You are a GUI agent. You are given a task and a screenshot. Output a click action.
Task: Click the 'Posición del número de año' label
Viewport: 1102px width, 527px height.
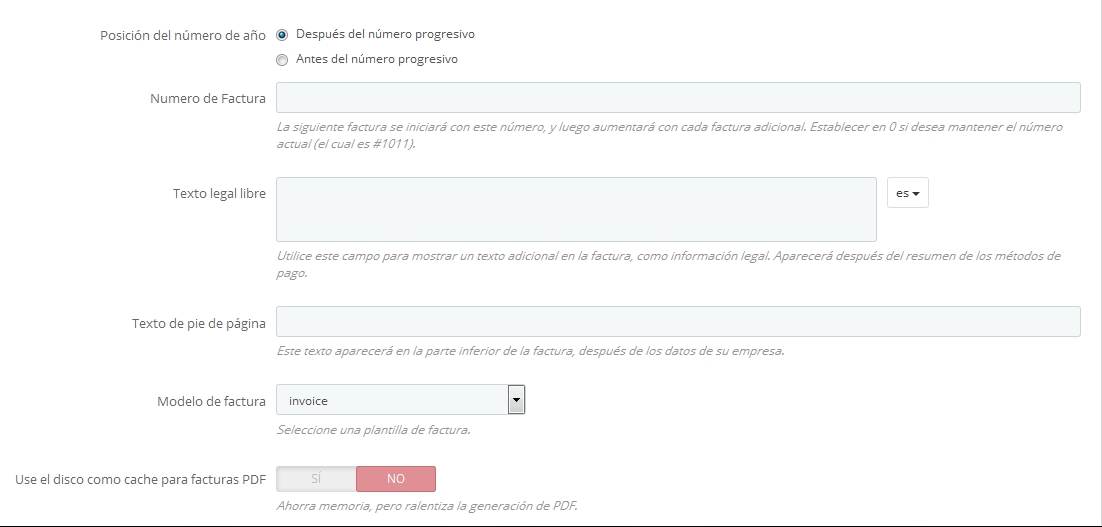pos(182,35)
